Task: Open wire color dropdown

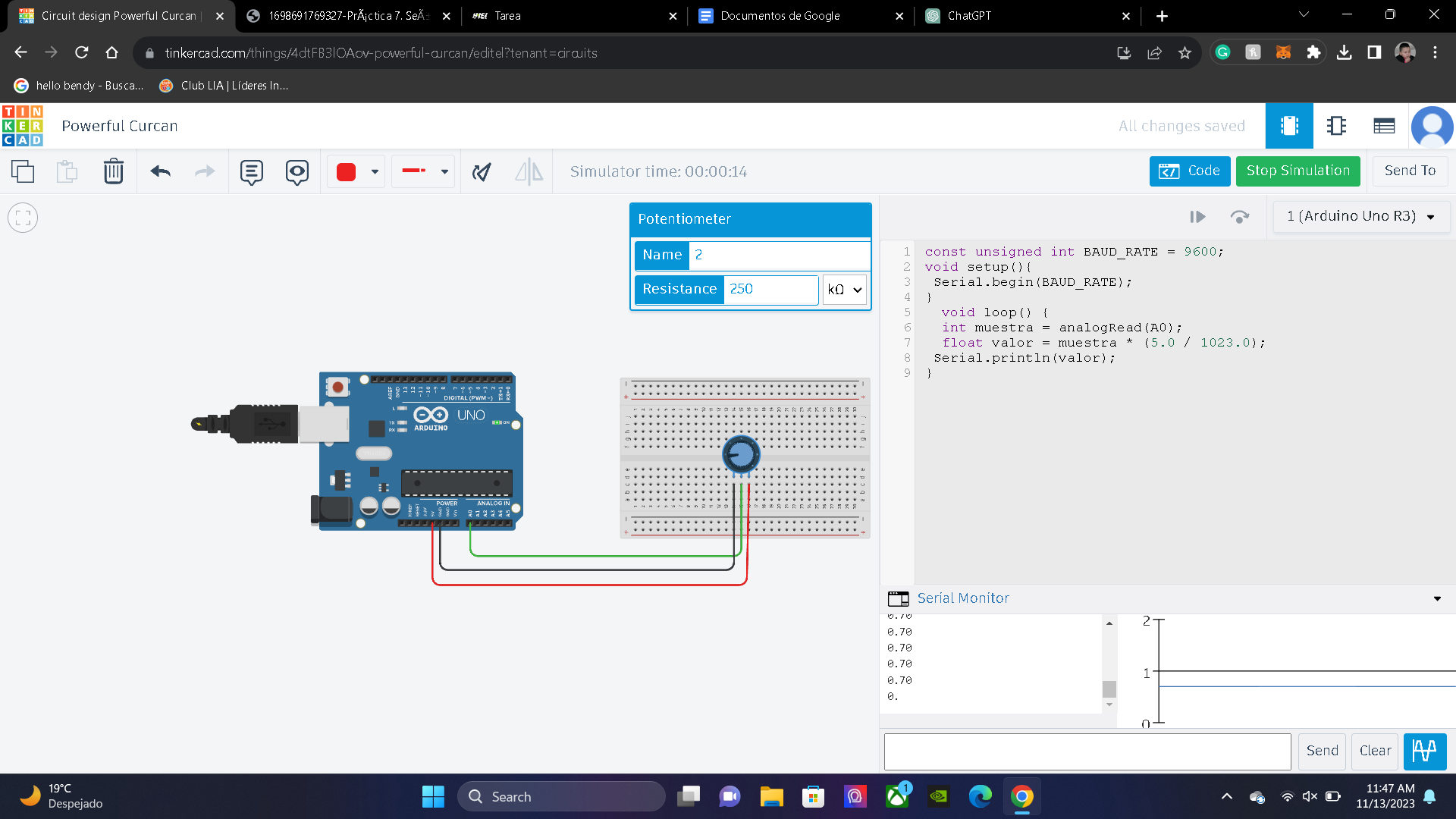Action: coord(375,171)
